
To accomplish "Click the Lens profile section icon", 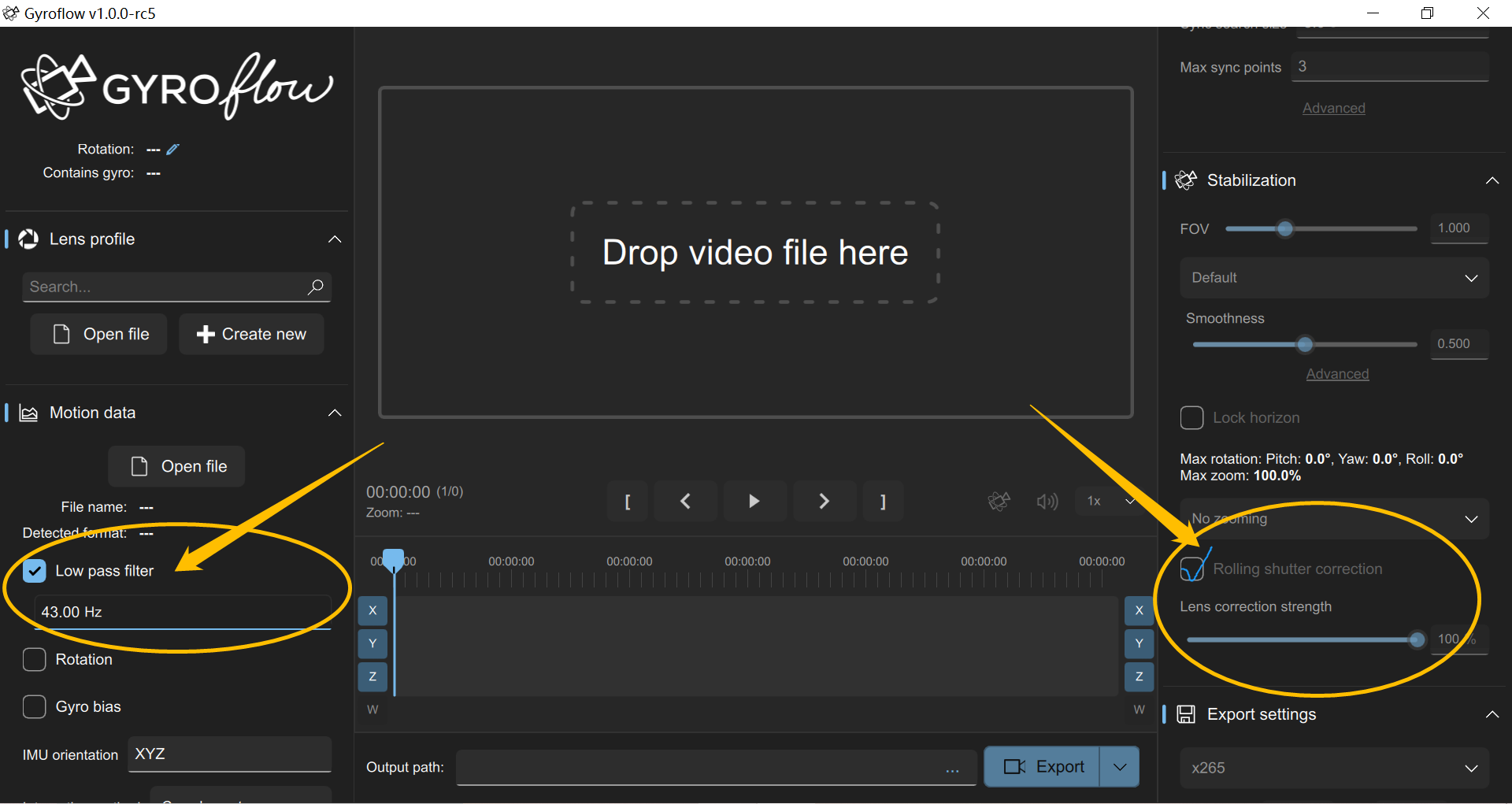I will [x=28, y=239].
